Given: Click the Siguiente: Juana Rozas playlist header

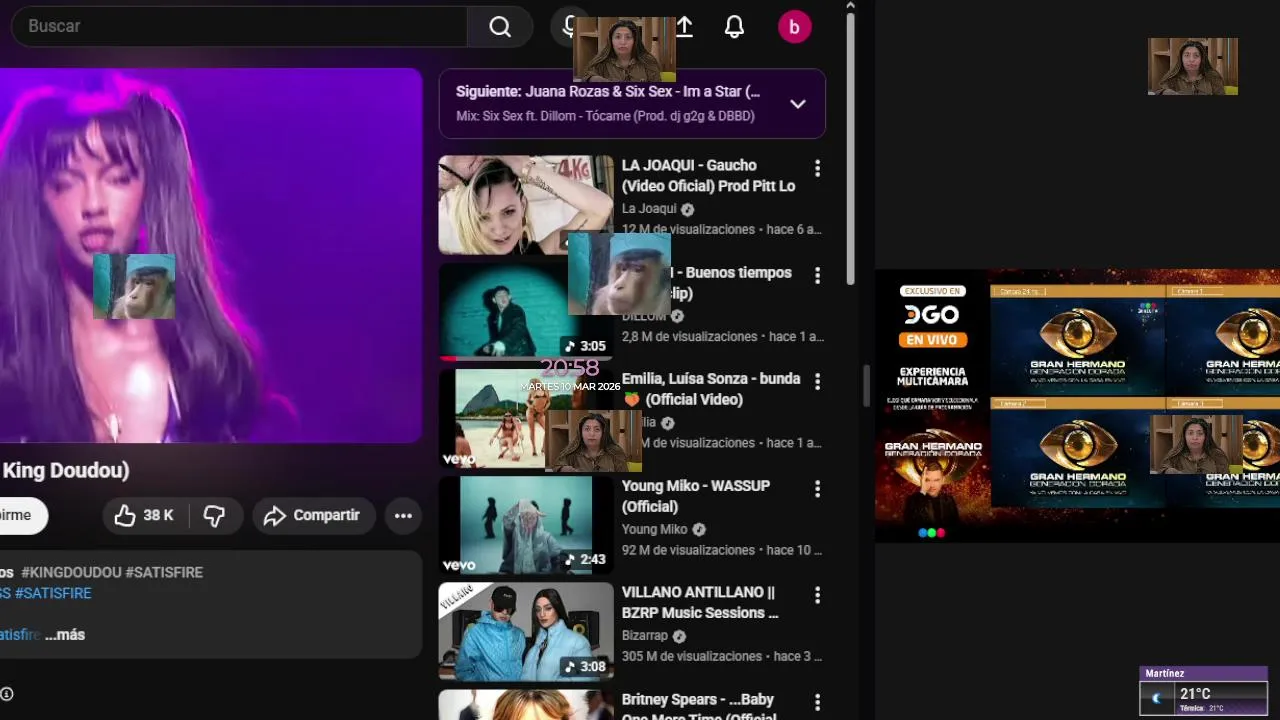Looking at the screenshot, I should 608,91.
